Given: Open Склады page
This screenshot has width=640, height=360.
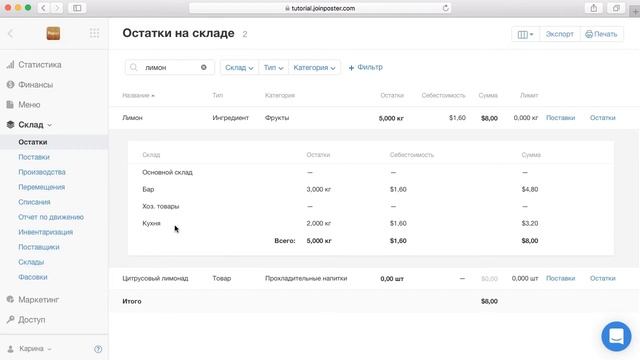Looking at the screenshot, I should (x=31, y=262).
